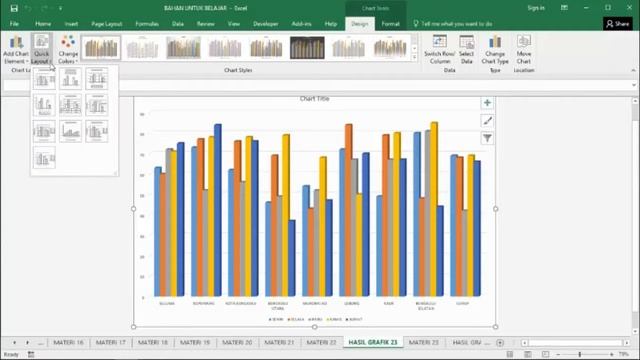Expand the formula bar arrow

[x=633, y=85]
